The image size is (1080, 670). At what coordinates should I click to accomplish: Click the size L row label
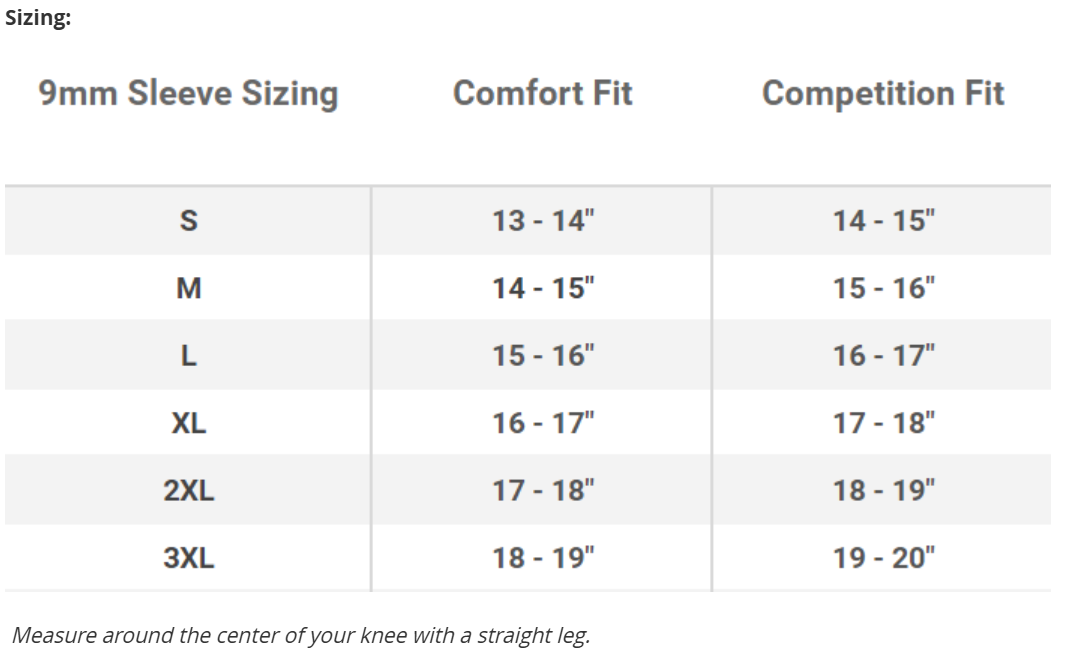188,356
